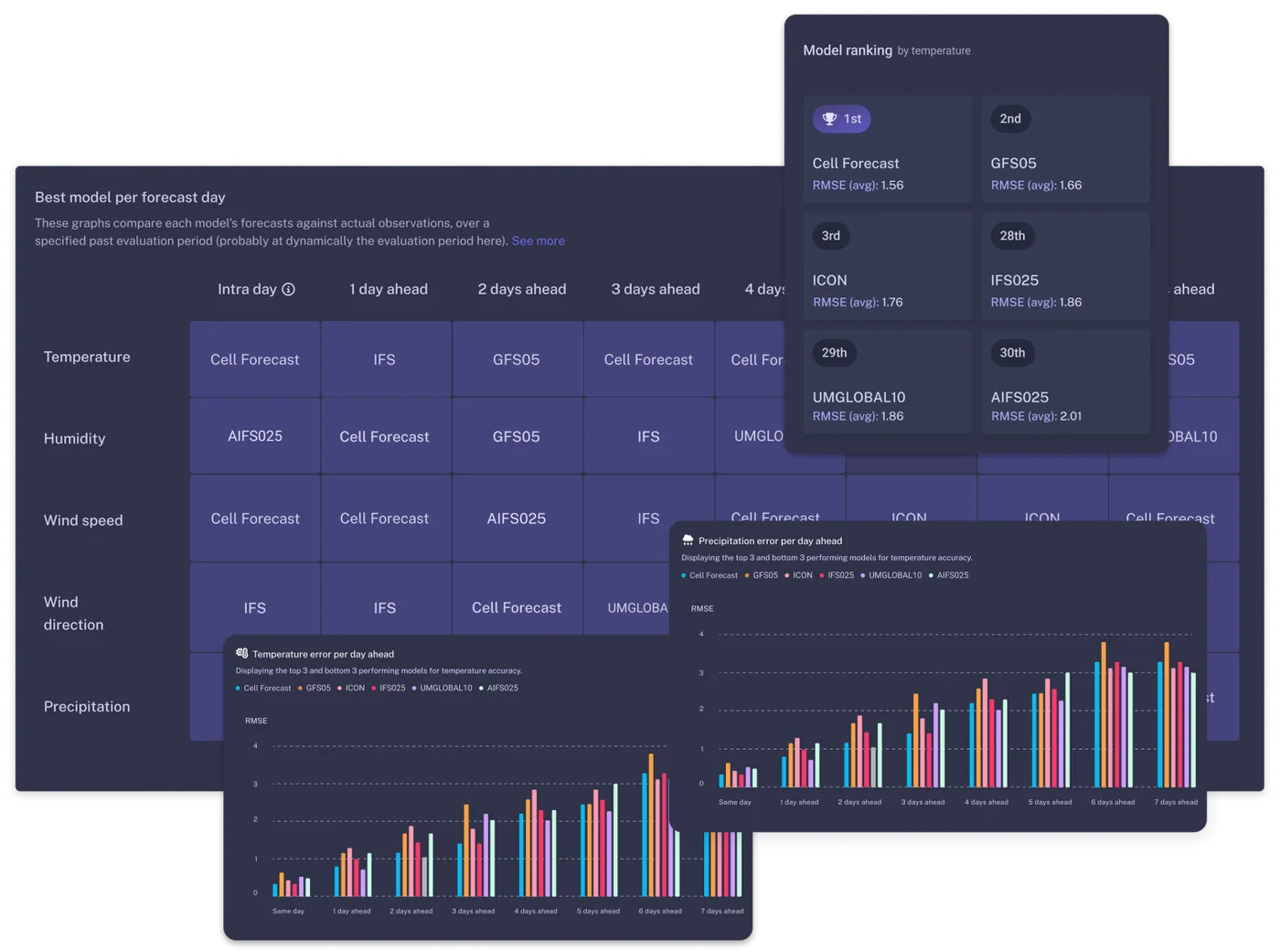Click the Same day label in Temperature chart
Image resolution: width=1280 pixels, height=952 pixels.
[288, 911]
